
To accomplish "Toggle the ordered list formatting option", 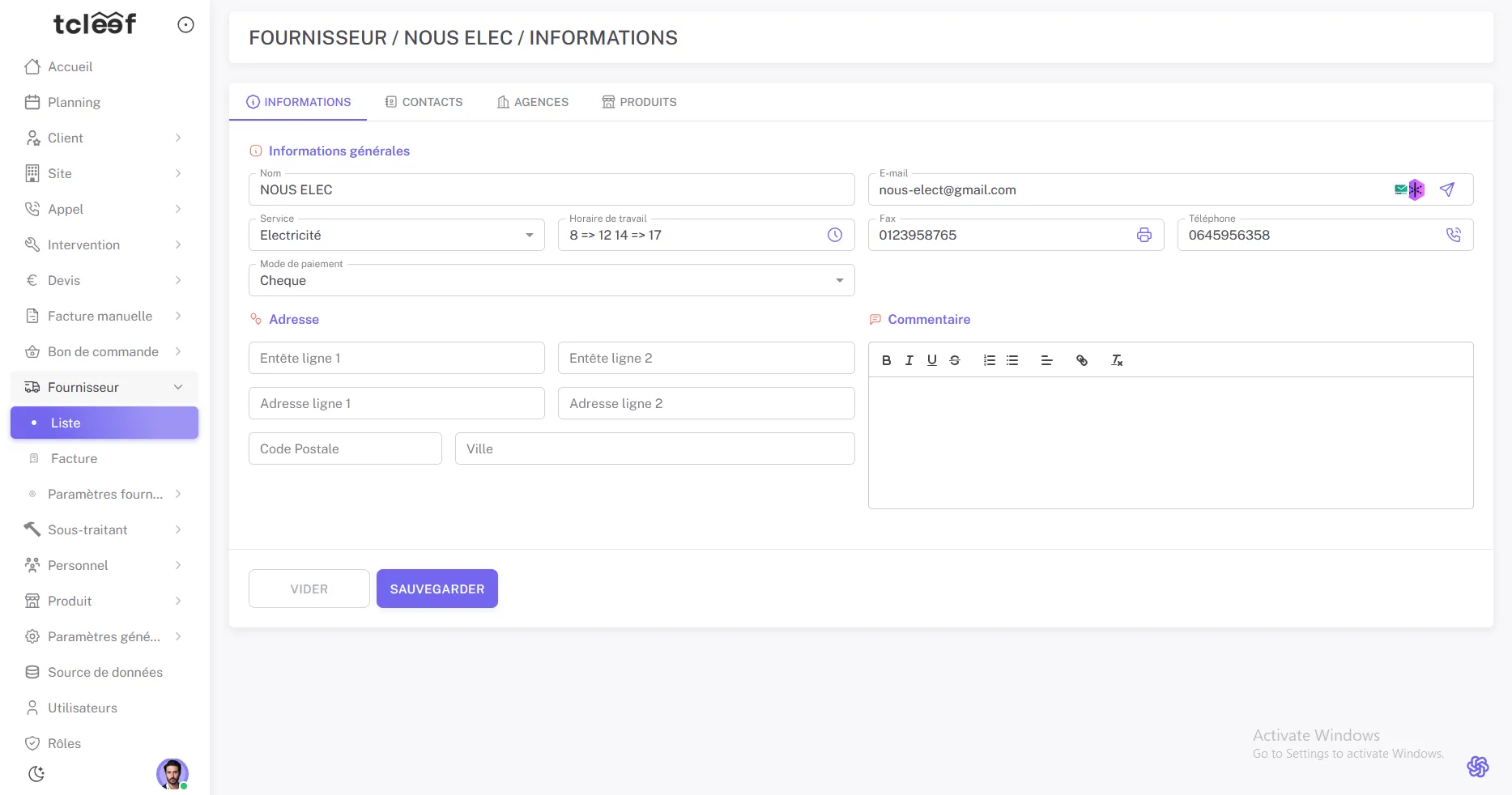I will point(989,360).
